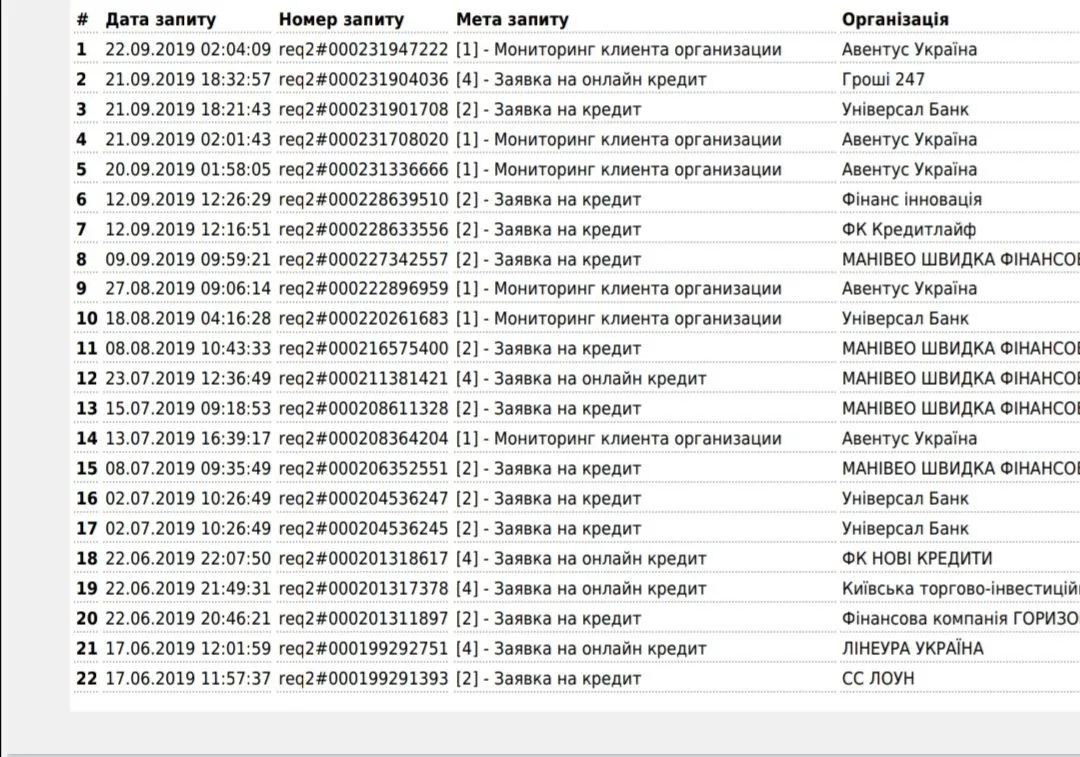Click row number 14 in the table

tap(87, 439)
